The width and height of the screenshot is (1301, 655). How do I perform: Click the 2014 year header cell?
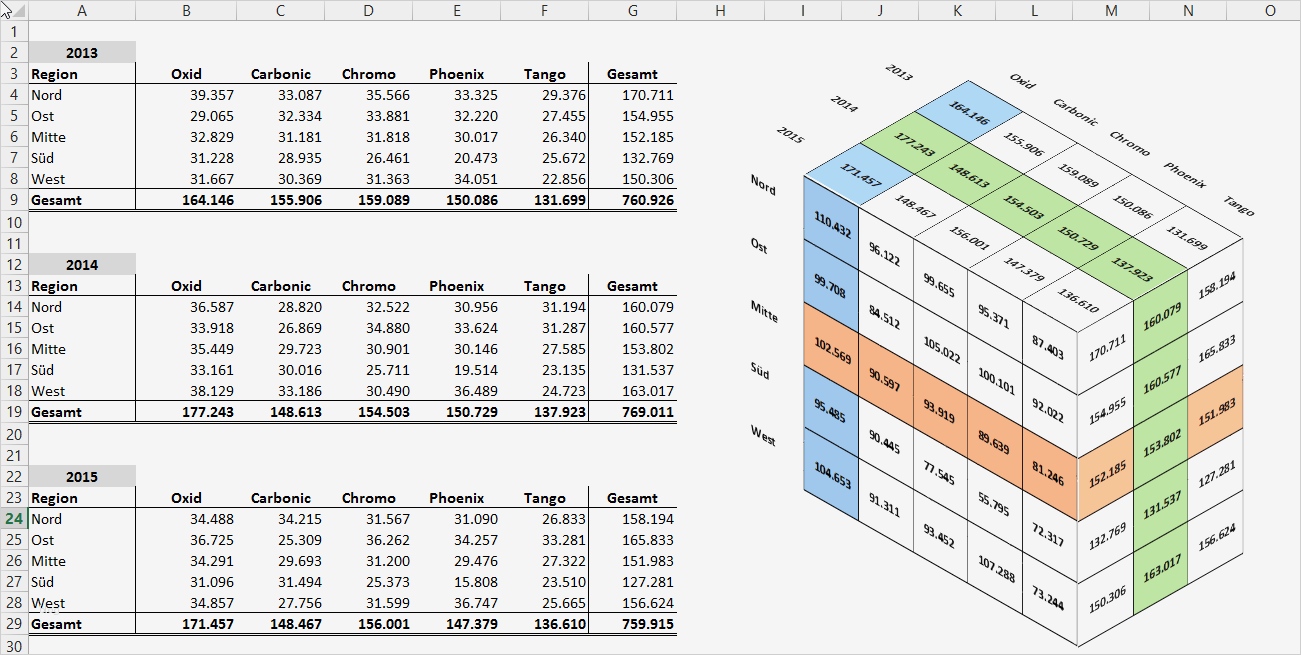(x=82, y=264)
